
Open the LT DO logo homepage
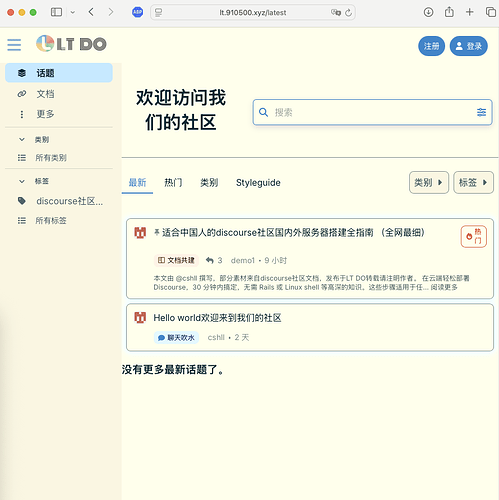(x=71, y=44)
